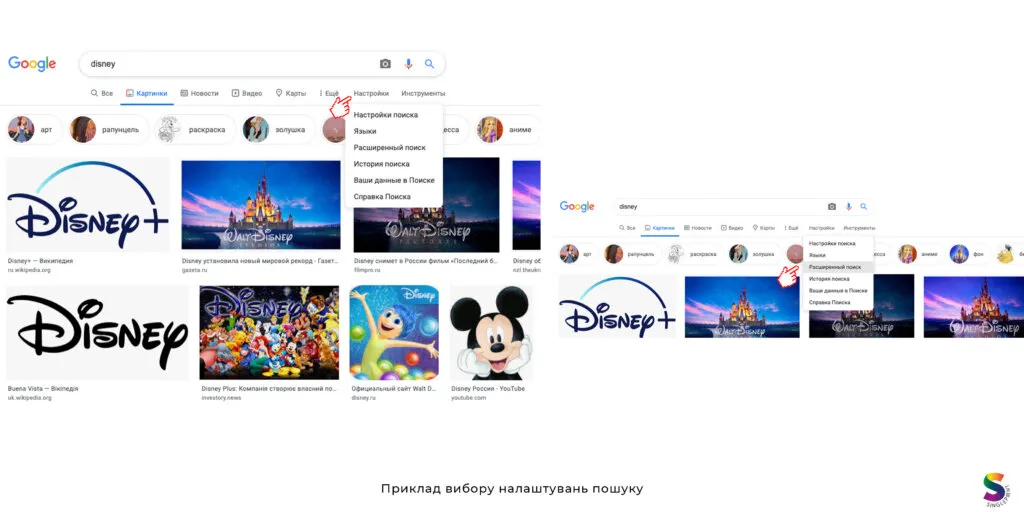Open Карты tab in left screenshot
Viewport: 1024px width, 512px height.
tap(291, 93)
